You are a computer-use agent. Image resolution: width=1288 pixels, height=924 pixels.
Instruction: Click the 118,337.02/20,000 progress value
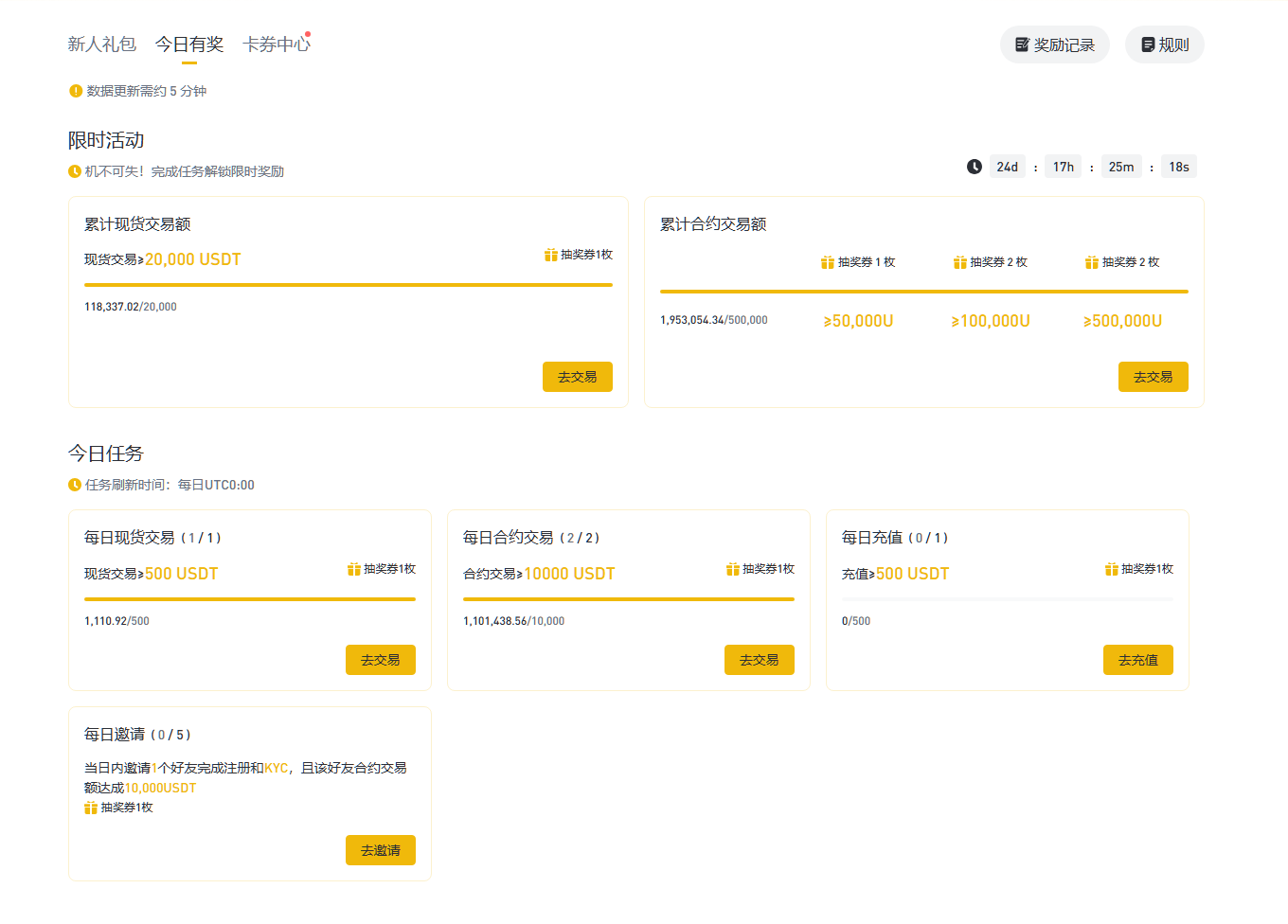(x=131, y=307)
